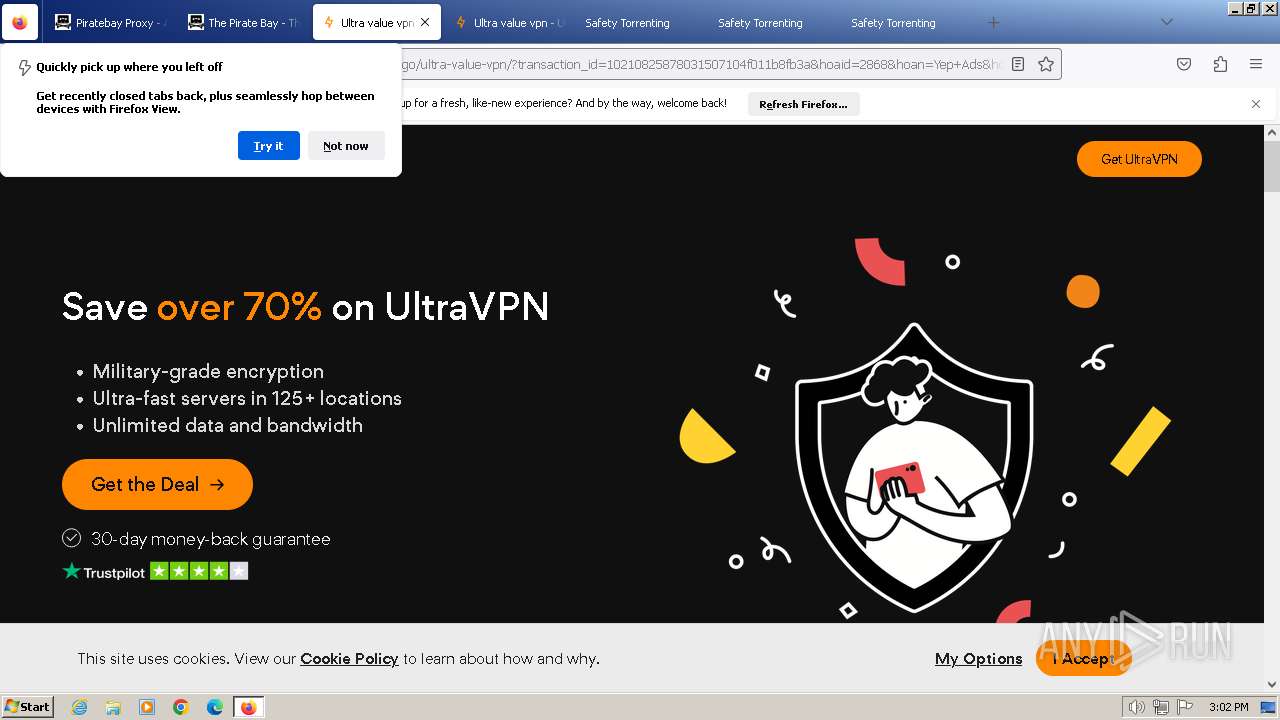Click scrollbar down arrow
1280x720 pixels.
point(1272,684)
